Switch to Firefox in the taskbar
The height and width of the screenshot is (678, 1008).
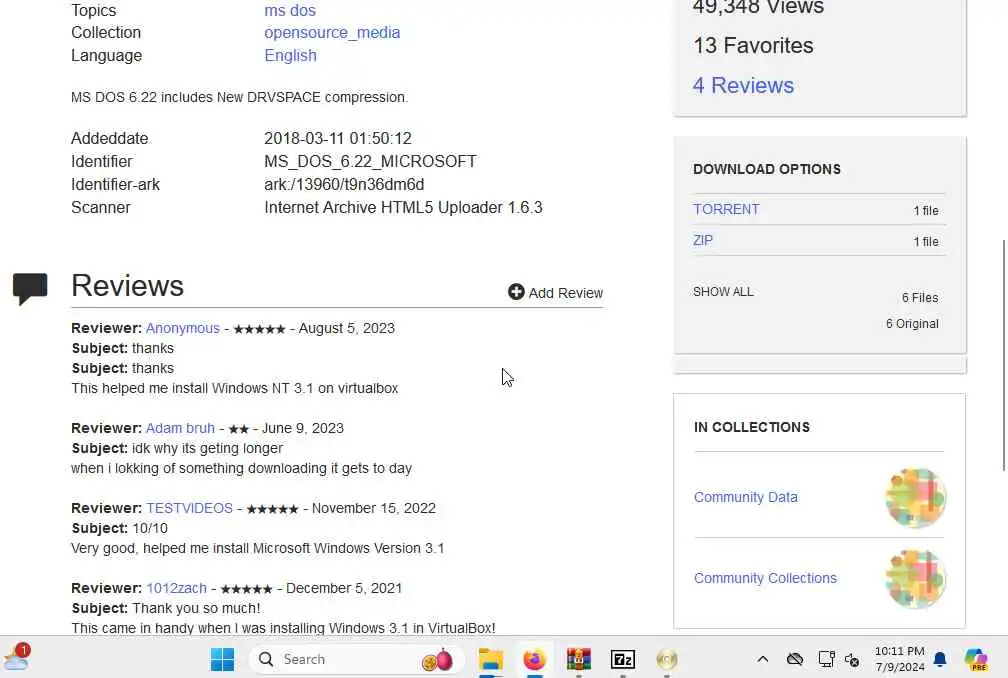click(534, 659)
